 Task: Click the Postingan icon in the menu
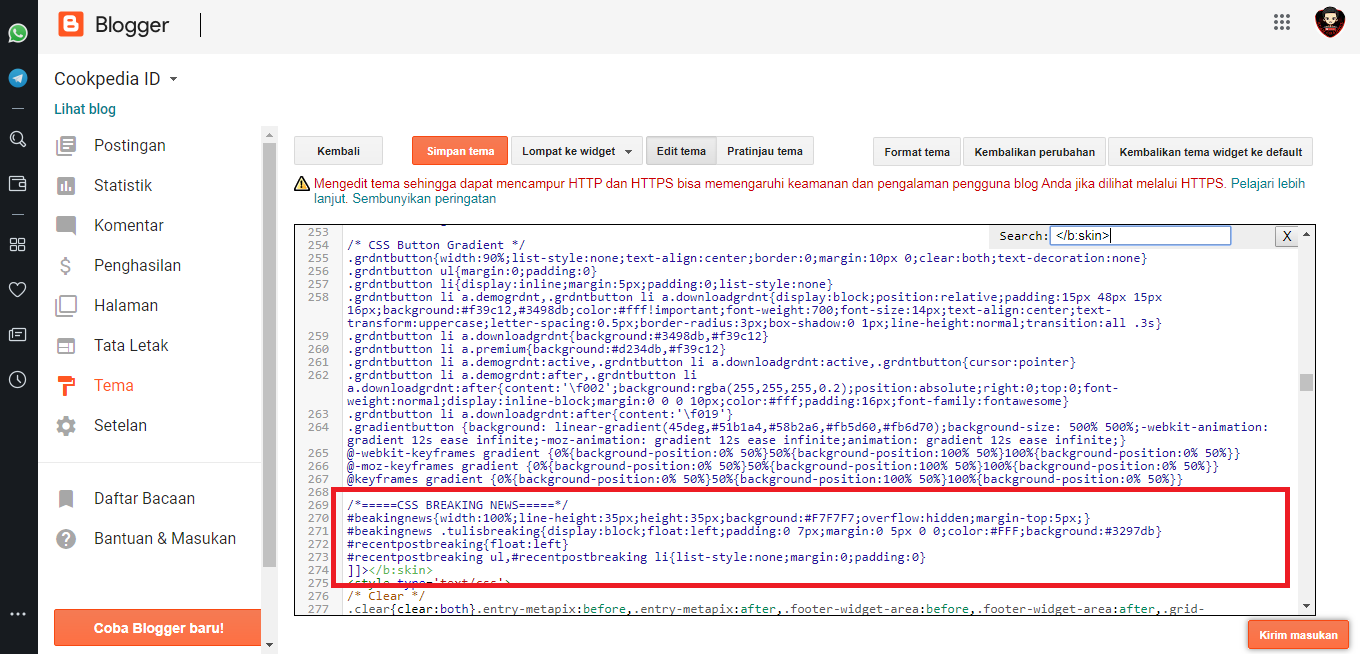[x=66, y=146]
